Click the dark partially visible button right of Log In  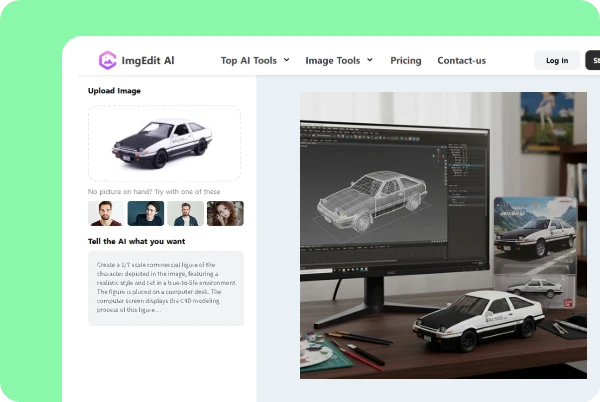point(593,60)
